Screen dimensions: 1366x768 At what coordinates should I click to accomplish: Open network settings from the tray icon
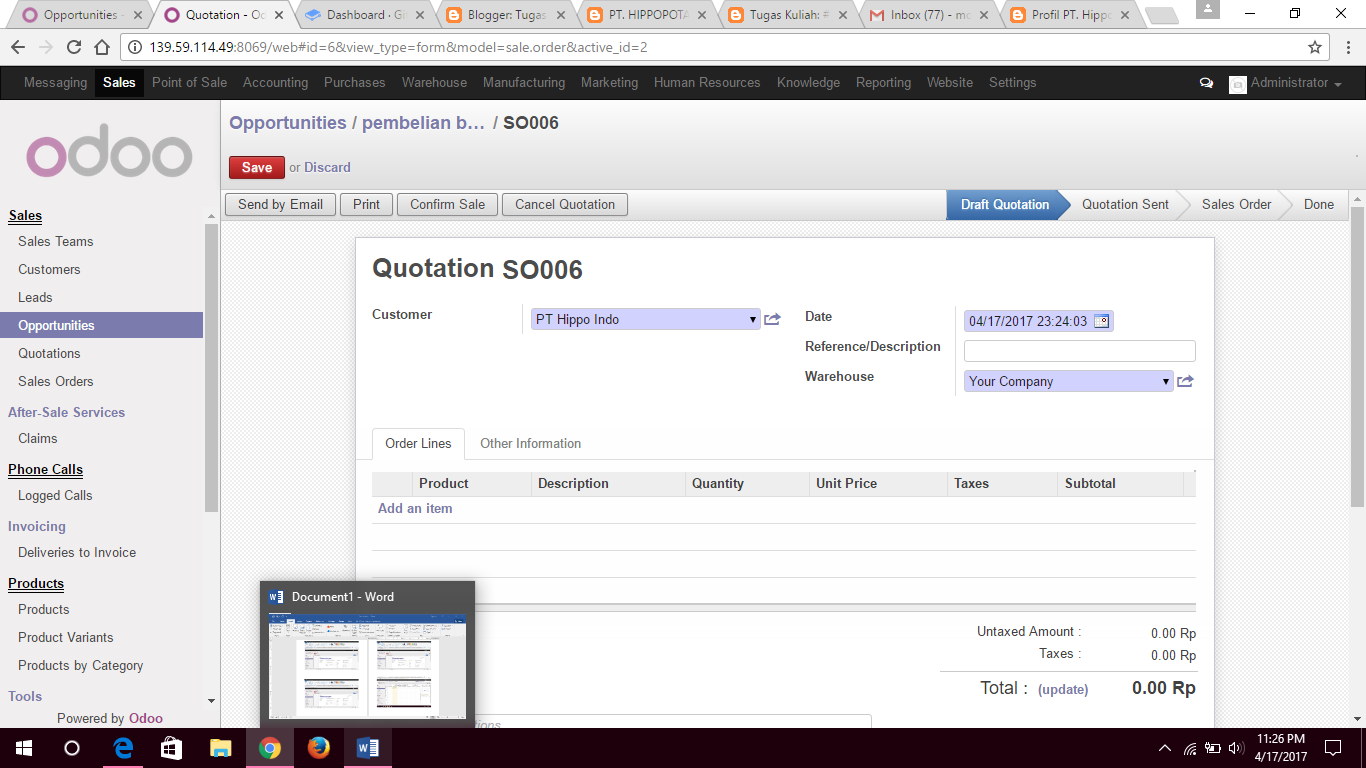(x=1190, y=748)
